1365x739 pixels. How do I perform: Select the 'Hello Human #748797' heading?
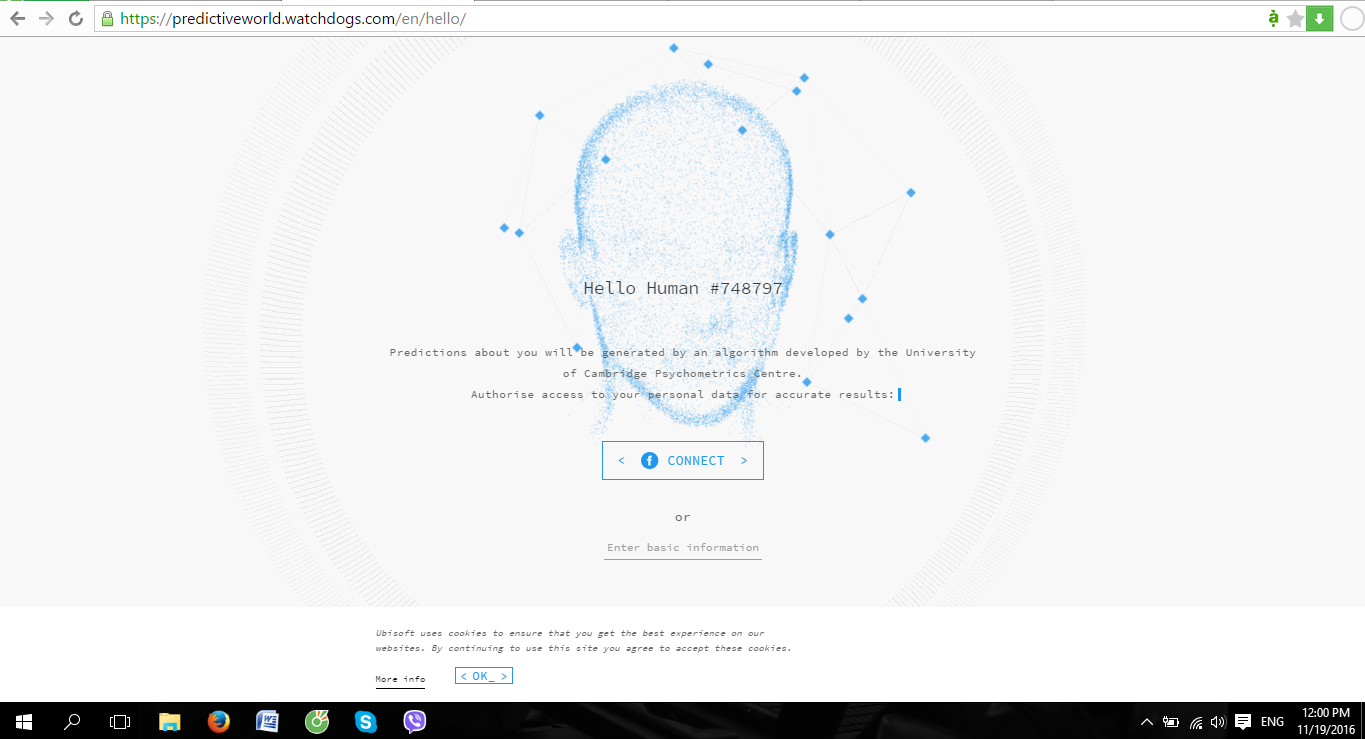(683, 288)
